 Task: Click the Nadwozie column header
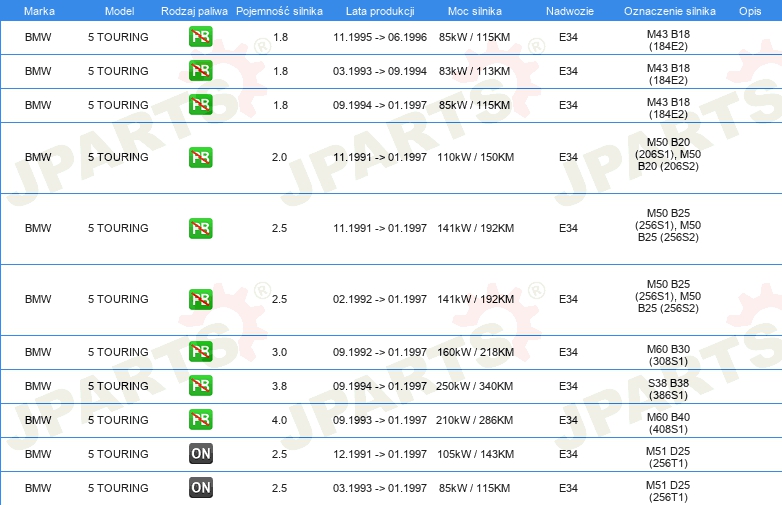(570, 11)
